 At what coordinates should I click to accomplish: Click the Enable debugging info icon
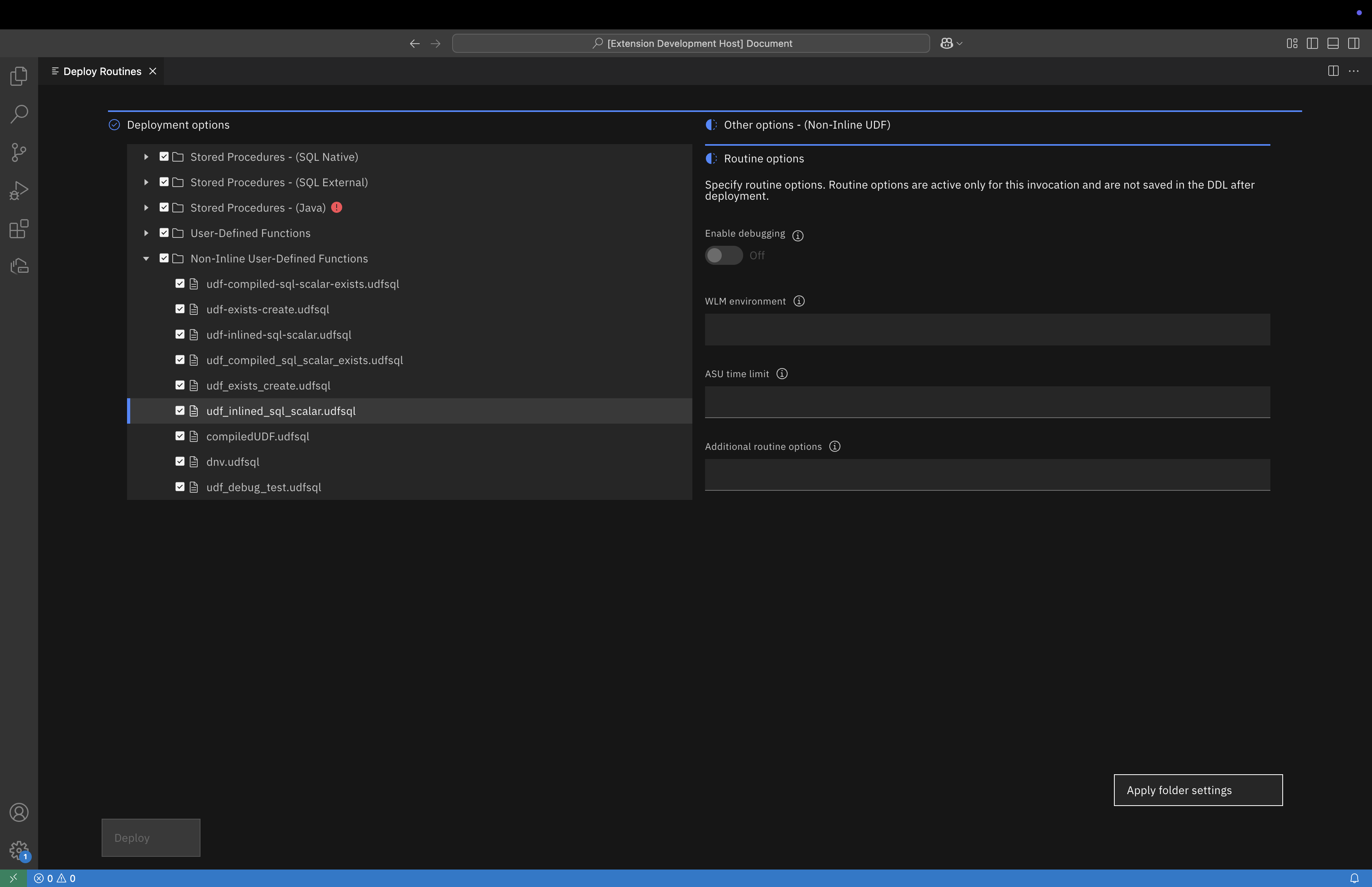[x=798, y=235]
